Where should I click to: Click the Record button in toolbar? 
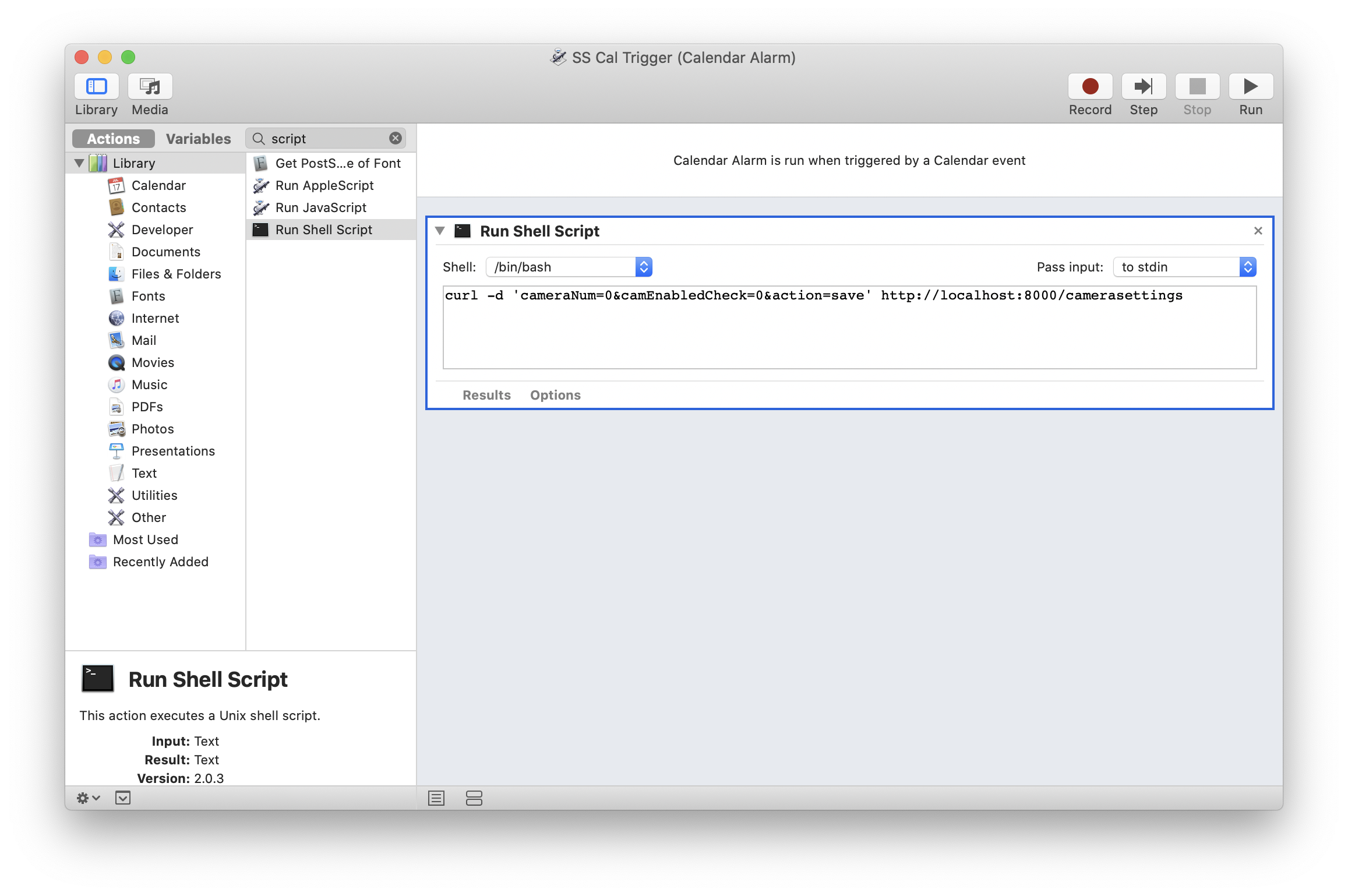tap(1090, 87)
